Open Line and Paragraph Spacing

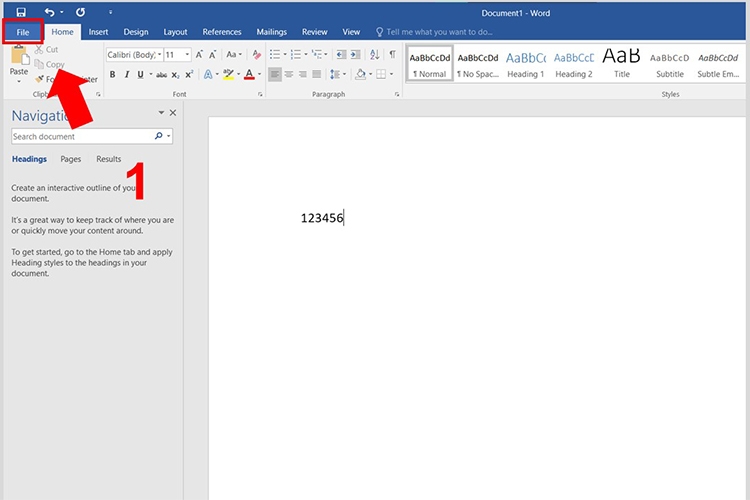(x=335, y=74)
